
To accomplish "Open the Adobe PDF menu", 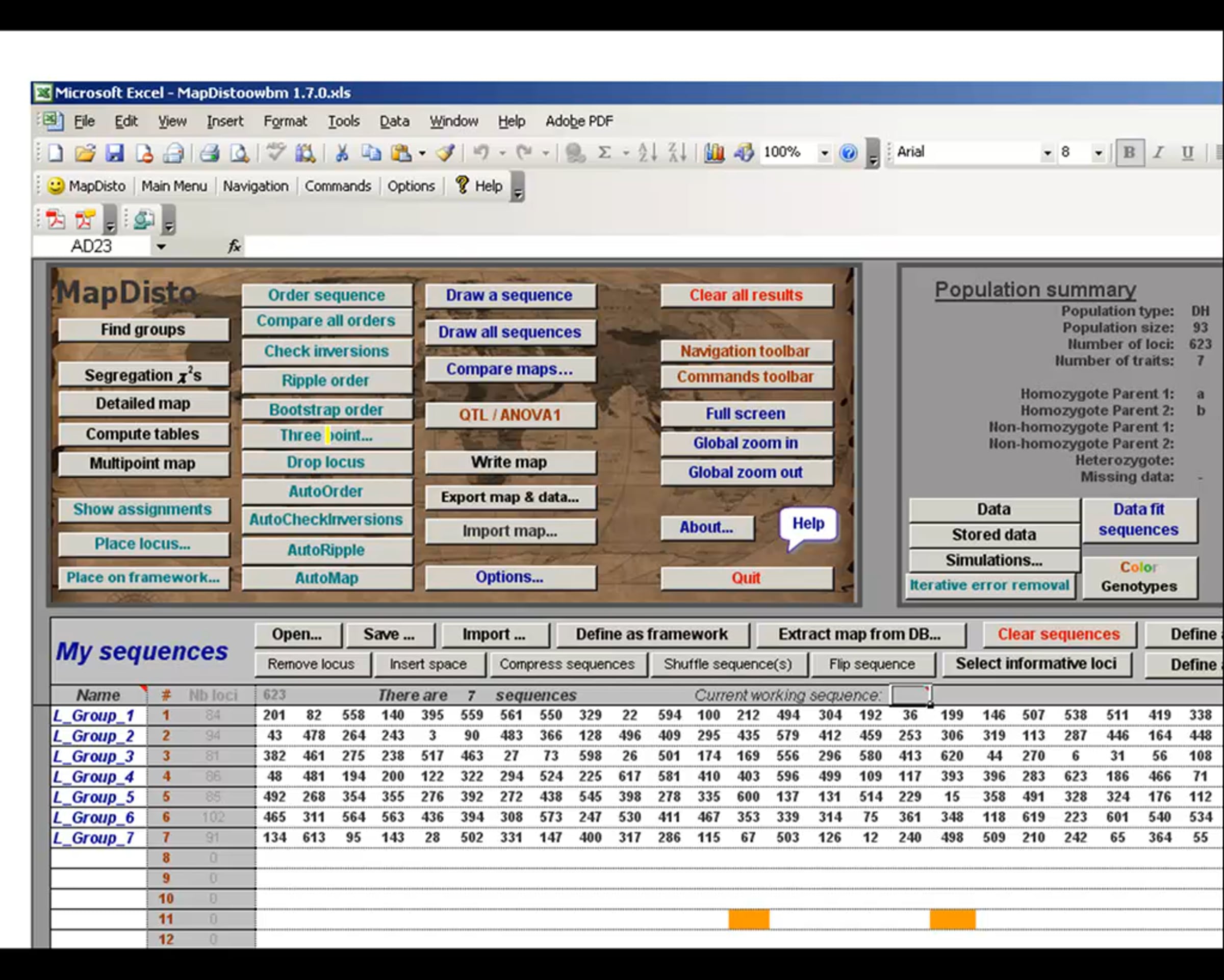I will point(579,121).
